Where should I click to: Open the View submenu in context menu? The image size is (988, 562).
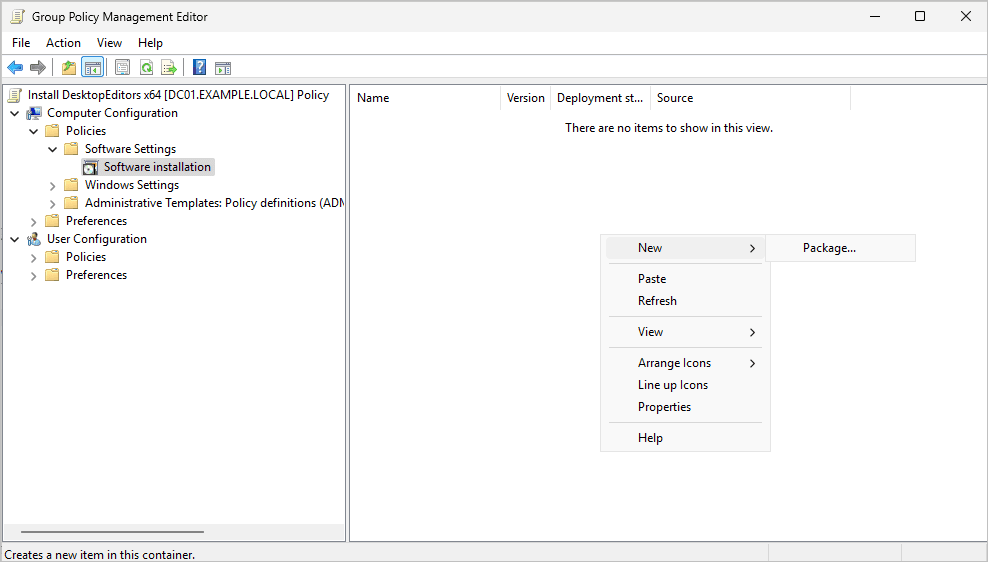pos(685,332)
